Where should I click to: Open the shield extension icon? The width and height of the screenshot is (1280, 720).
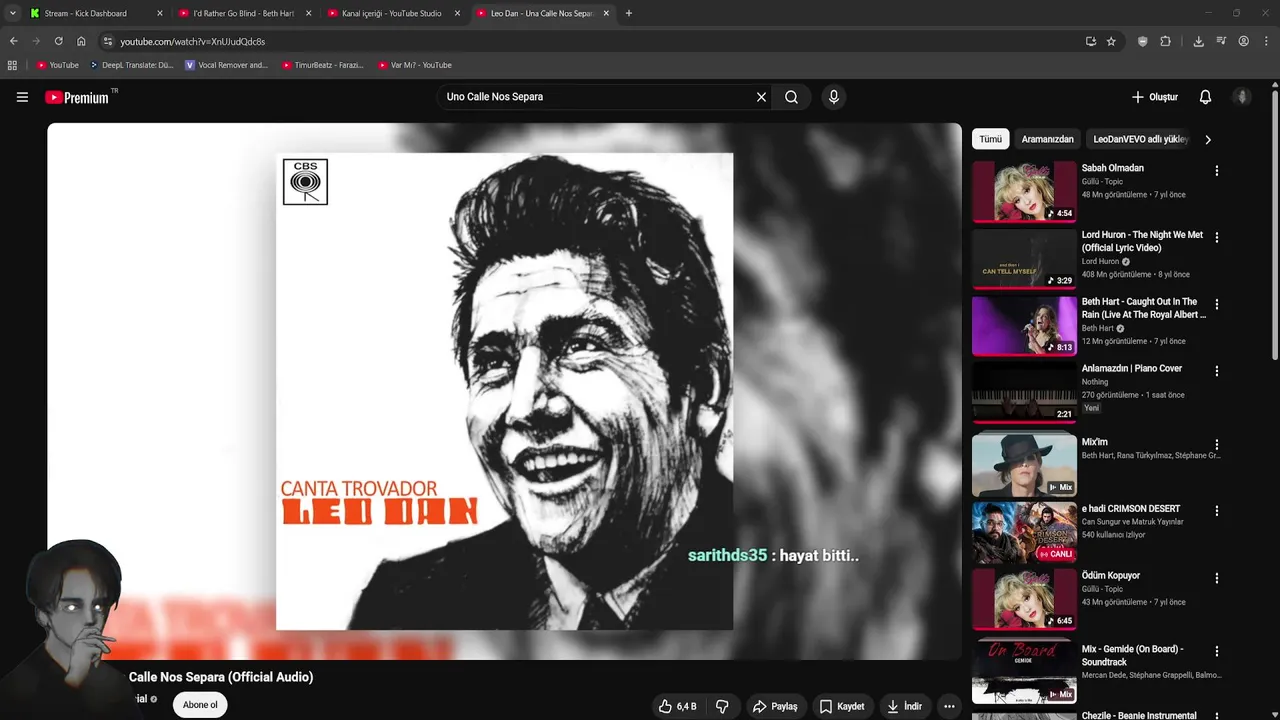coord(1142,41)
